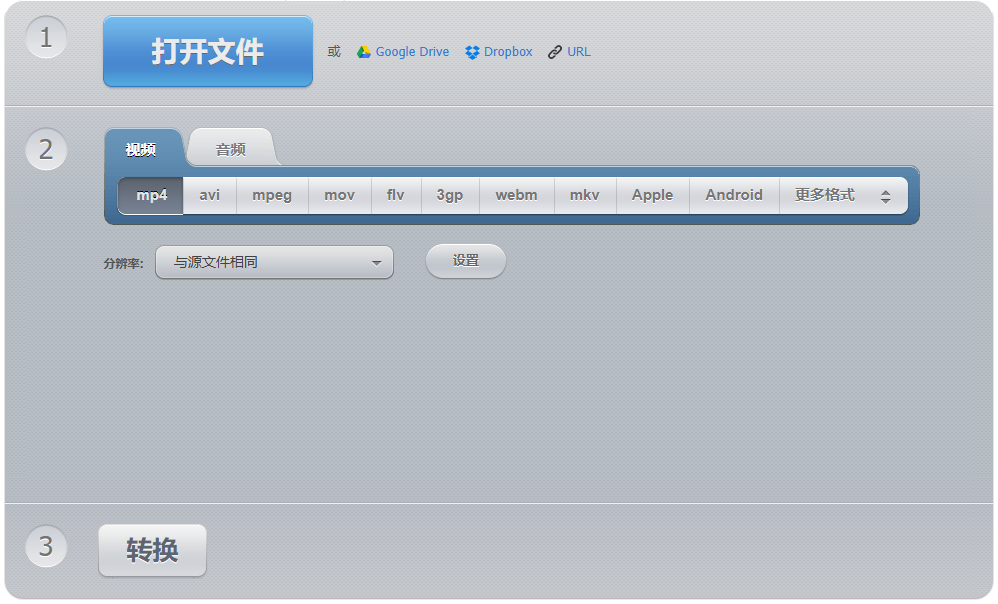Viewport: 998px width, 604px height.
Task: Click the 打开文件 upload button
Action: pyautogui.click(x=207, y=51)
